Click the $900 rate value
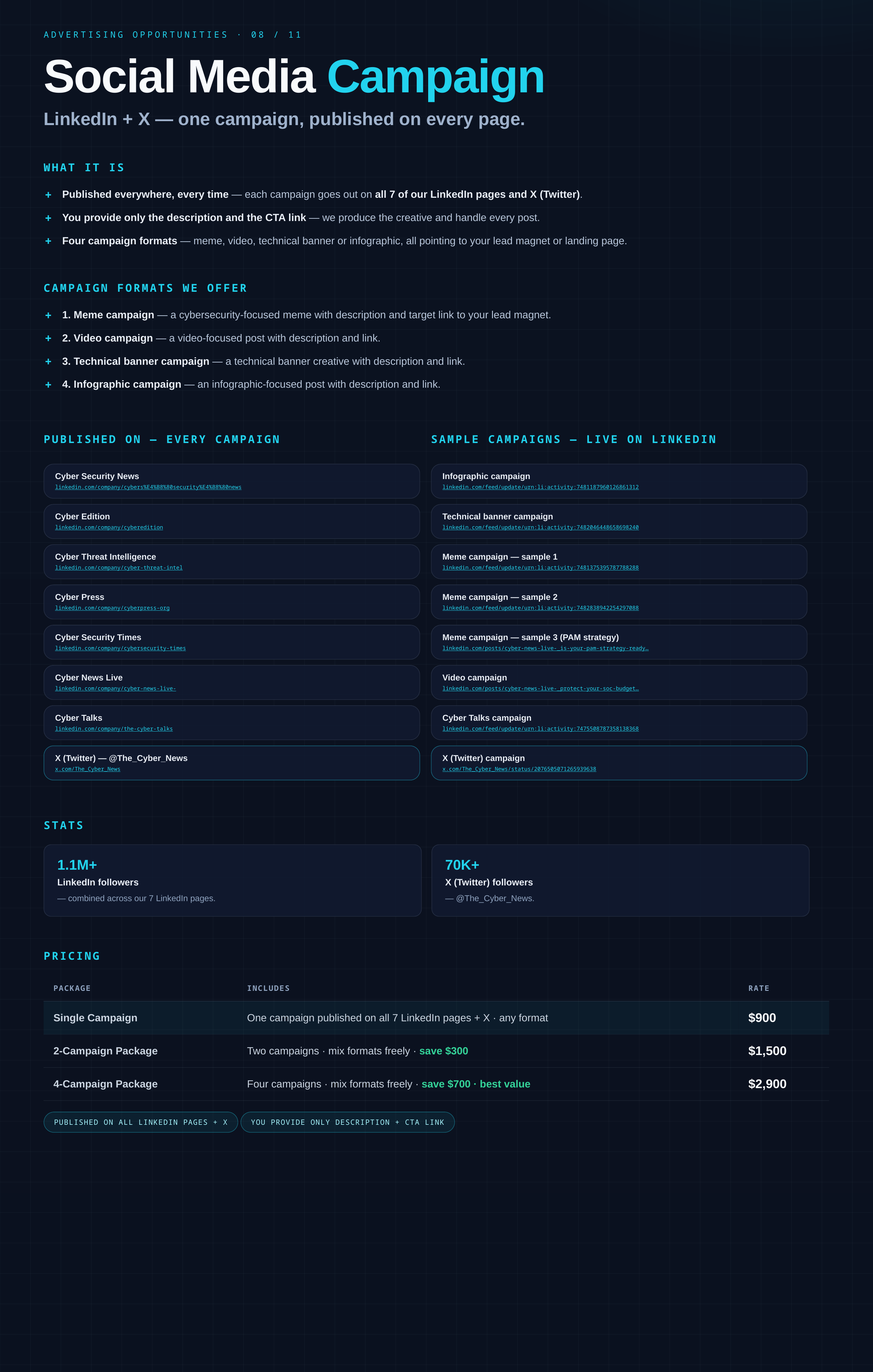The width and height of the screenshot is (873, 1372). [x=762, y=1018]
